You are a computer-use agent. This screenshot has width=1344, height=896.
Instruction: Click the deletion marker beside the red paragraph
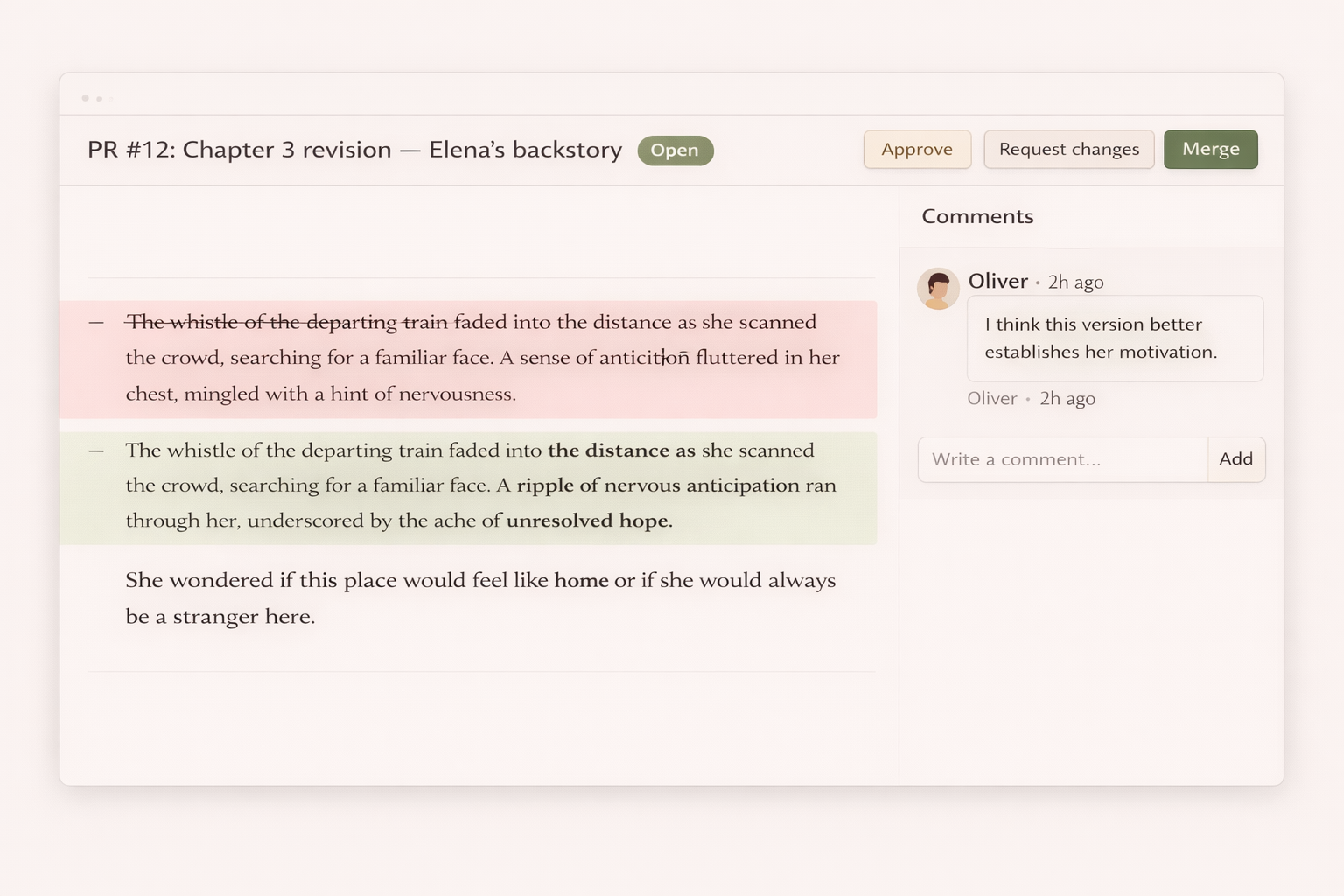96,323
